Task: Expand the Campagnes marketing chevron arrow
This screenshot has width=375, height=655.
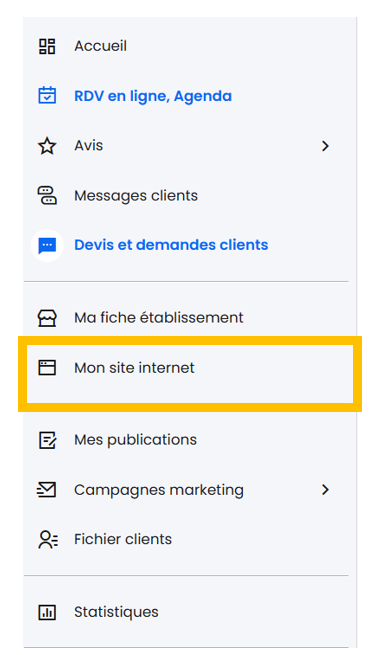Action: [325, 490]
